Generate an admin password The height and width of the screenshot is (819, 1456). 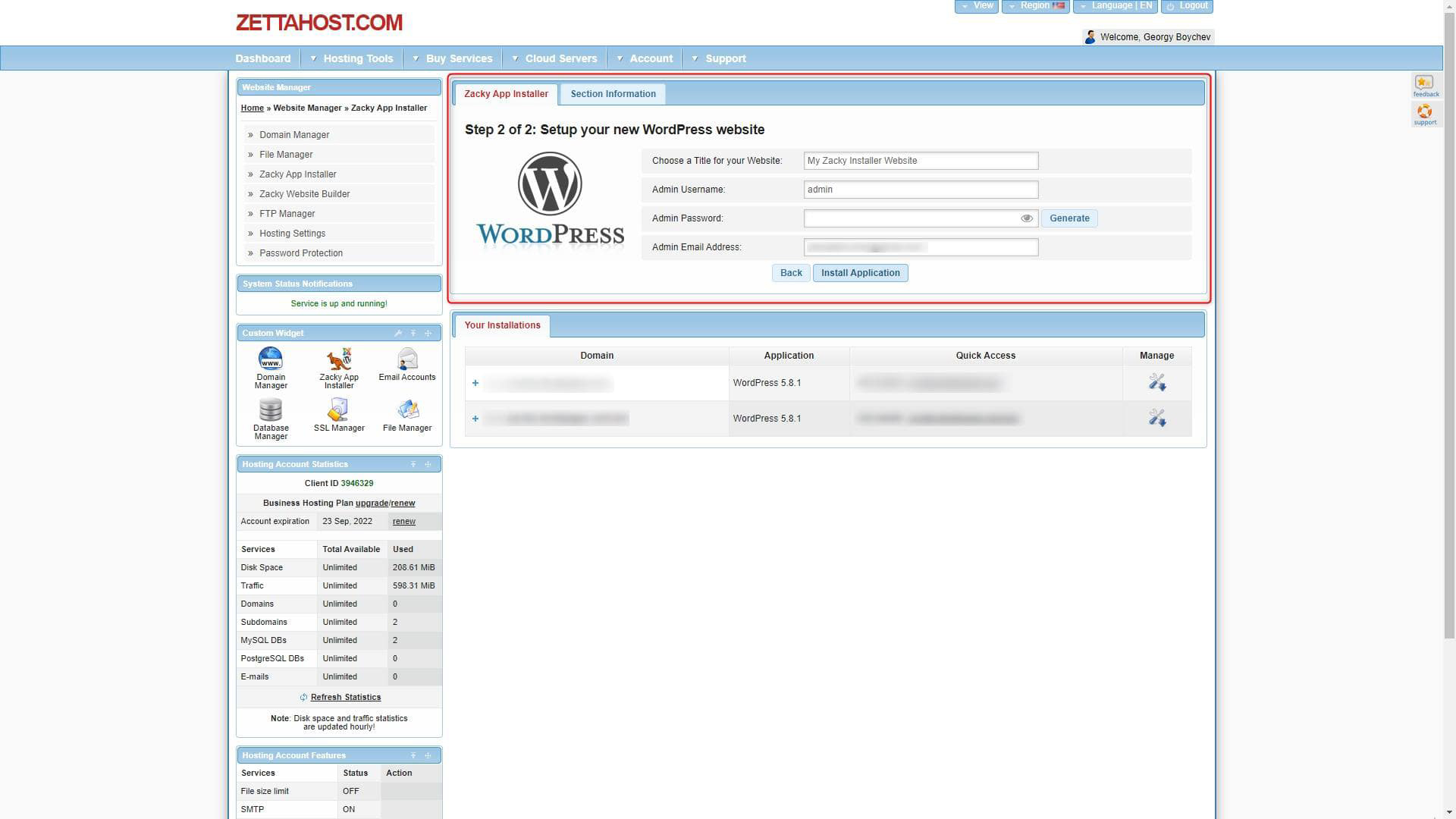tap(1069, 218)
